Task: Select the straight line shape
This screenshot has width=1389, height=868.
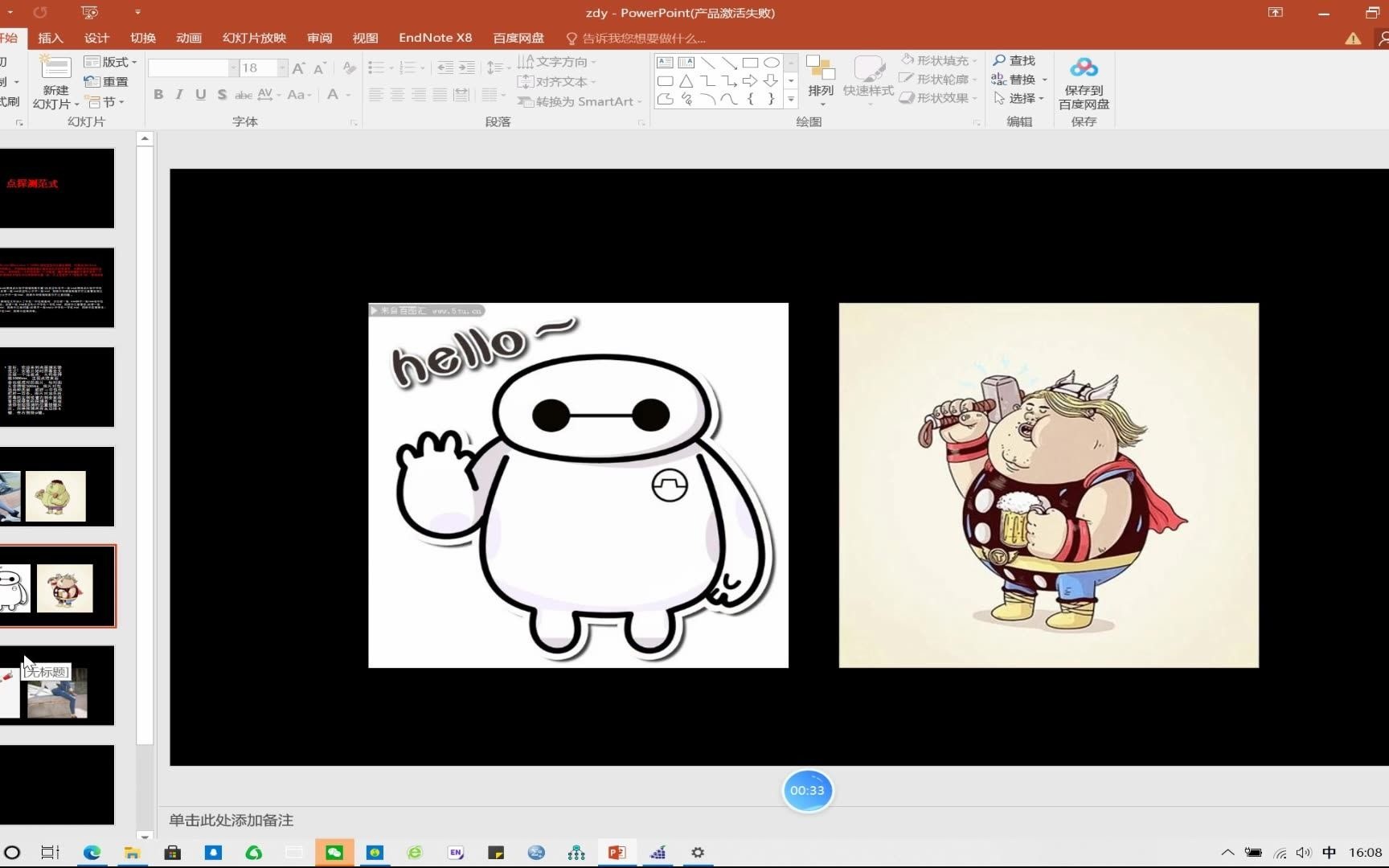Action: point(707,63)
